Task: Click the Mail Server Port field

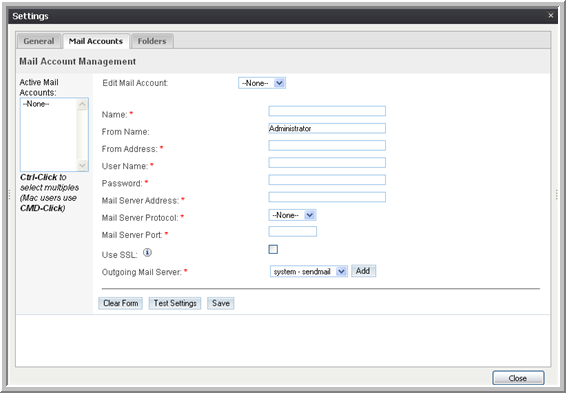Action: click(x=292, y=231)
